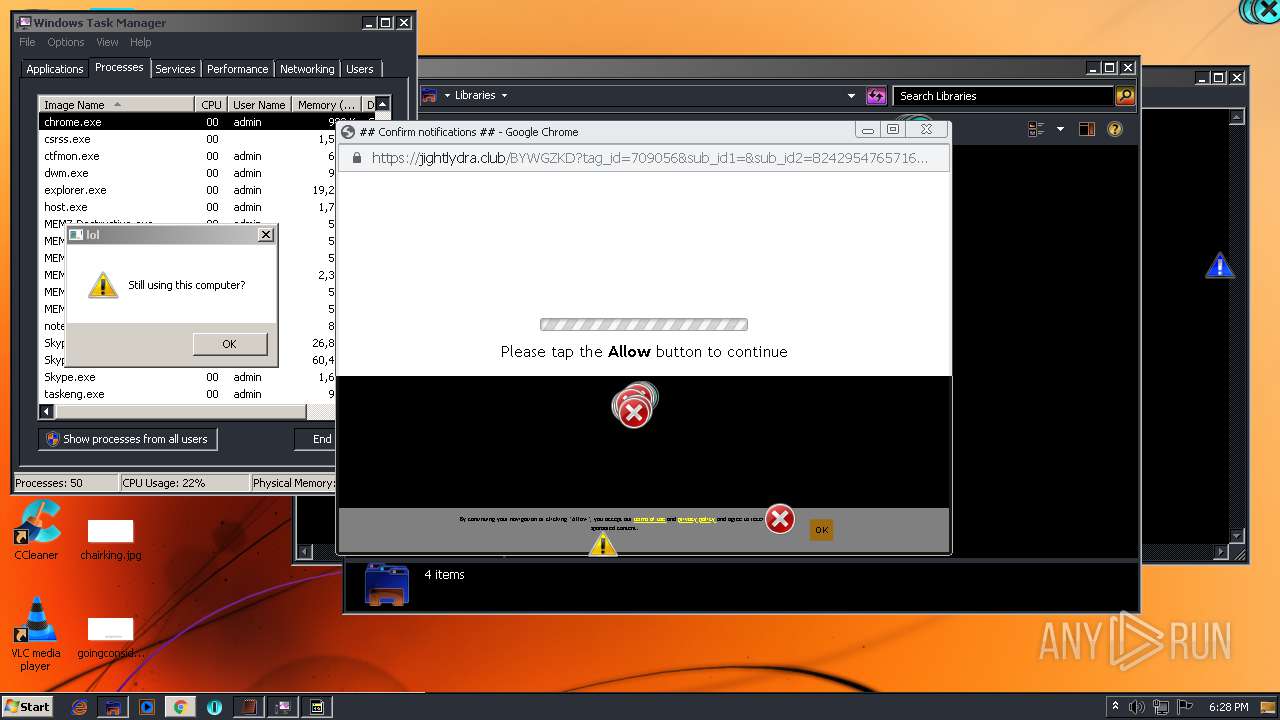1280x720 pixels.
Task: Open the CCleaner desktop shortcut
Action: point(36,531)
